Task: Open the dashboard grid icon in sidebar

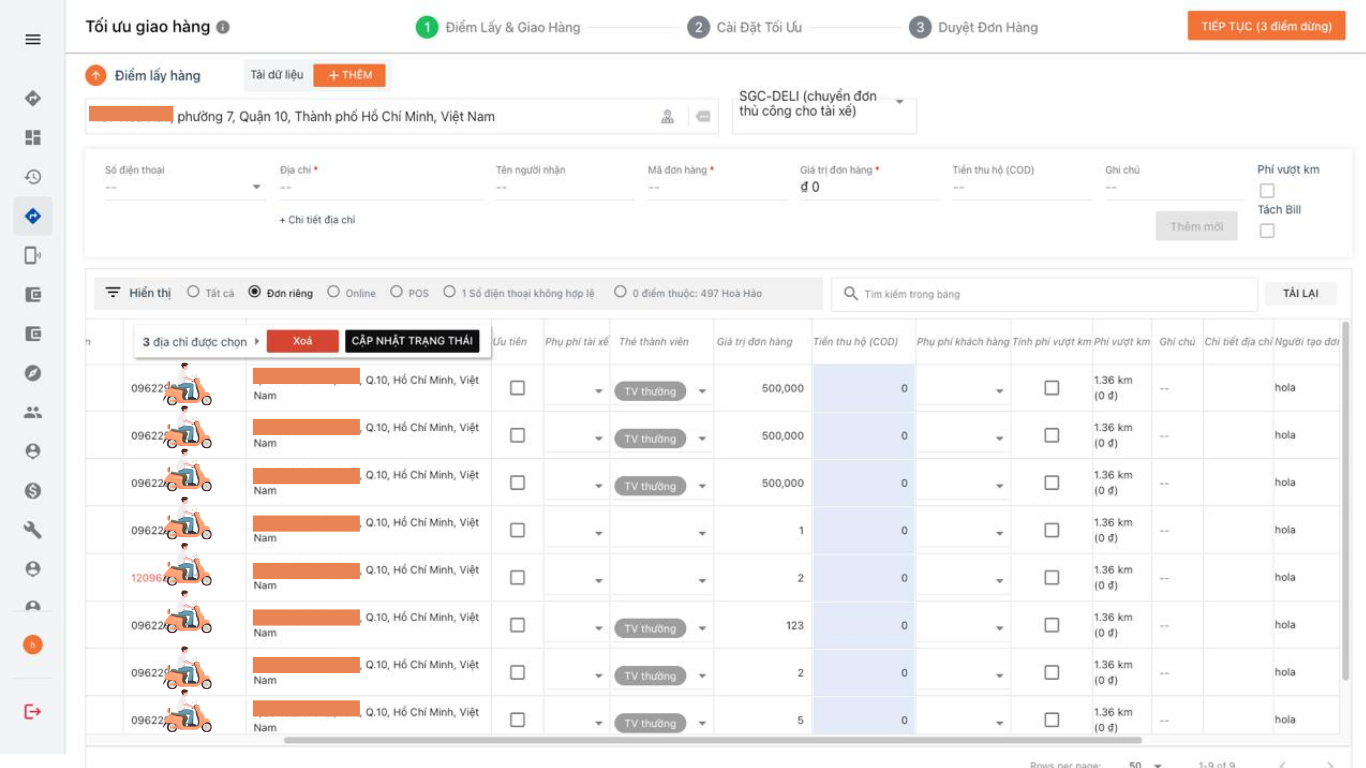Action: point(33,138)
